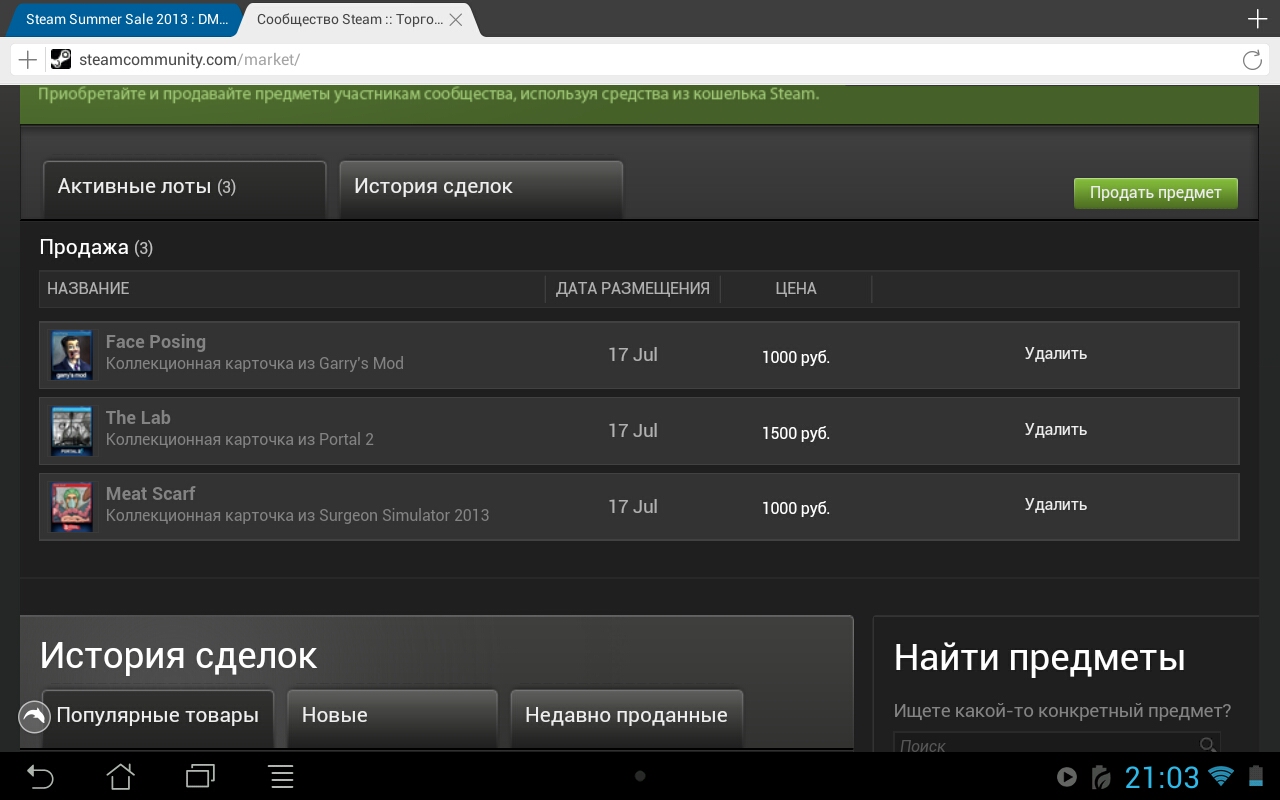This screenshot has width=1280, height=800.
Task: Open the Android menu icon
Action: (x=282, y=776)
